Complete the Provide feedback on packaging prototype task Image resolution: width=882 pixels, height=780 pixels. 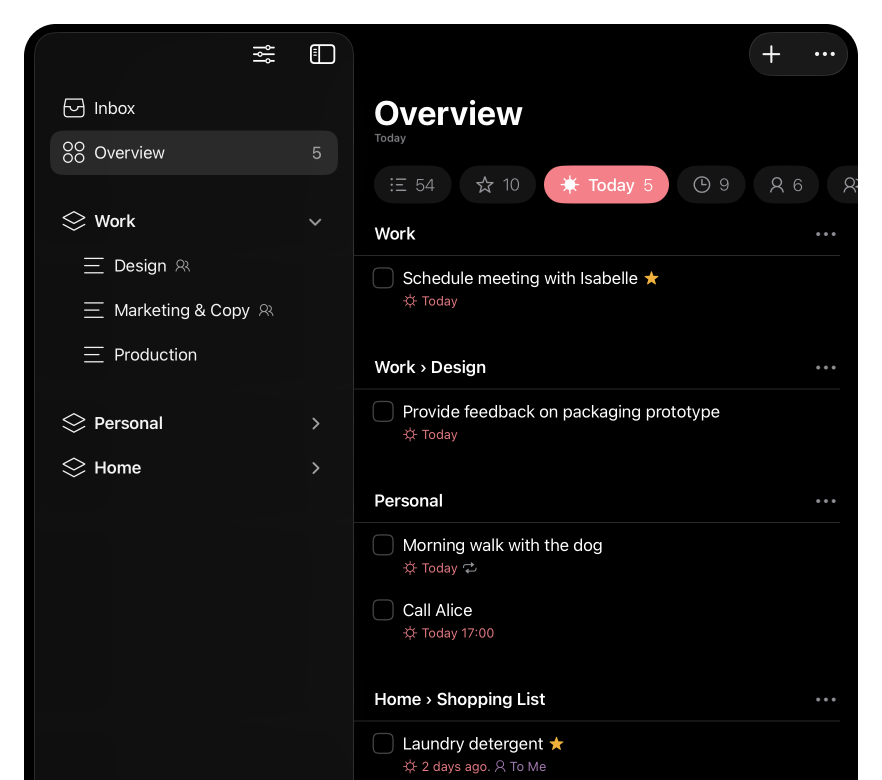[383, 411]
